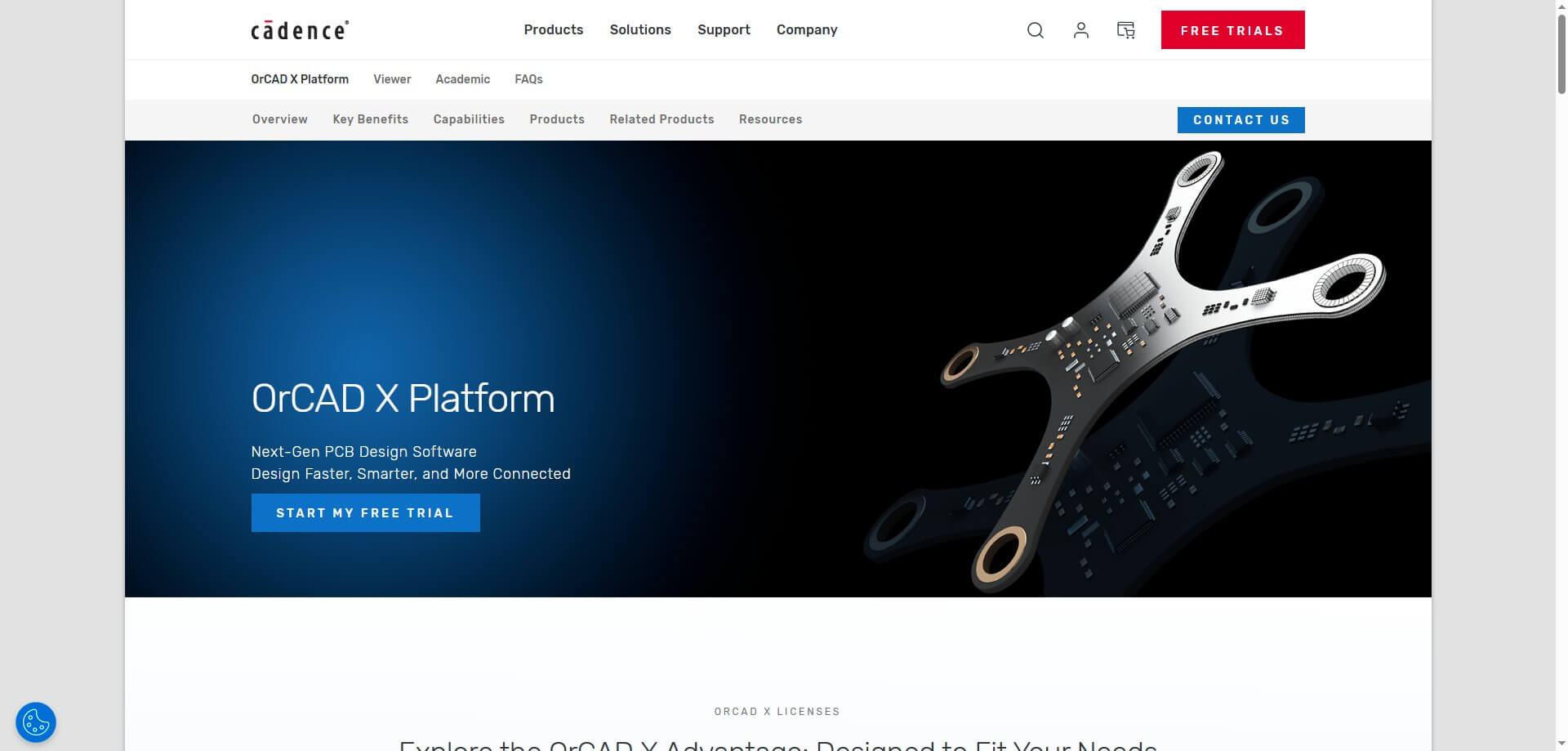Open the shopping cart icon
Screen dimensions: 1568x751
(x=1126, y=30)
